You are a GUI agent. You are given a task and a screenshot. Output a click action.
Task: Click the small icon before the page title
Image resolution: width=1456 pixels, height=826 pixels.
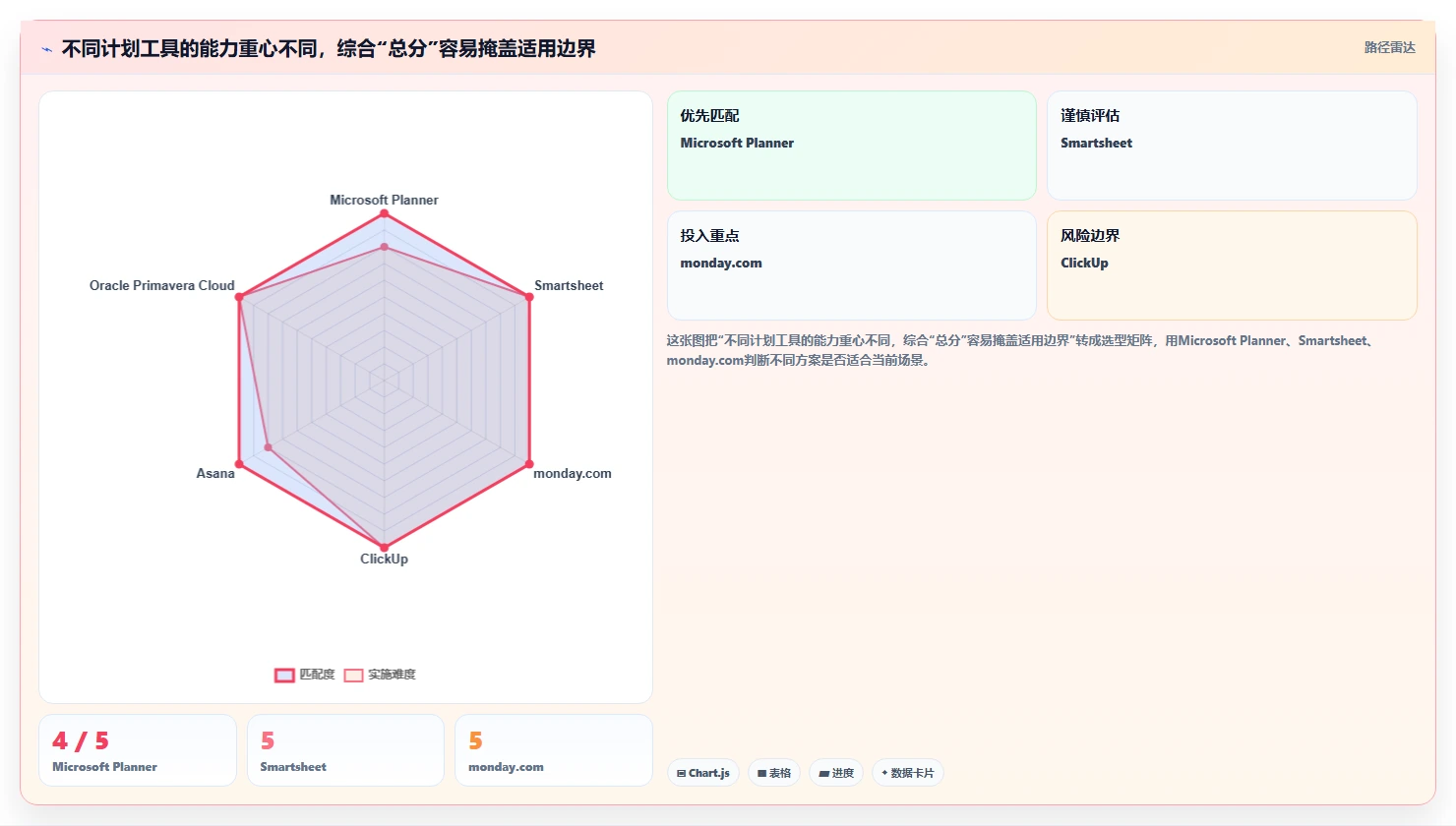click(x=46, y=49)
